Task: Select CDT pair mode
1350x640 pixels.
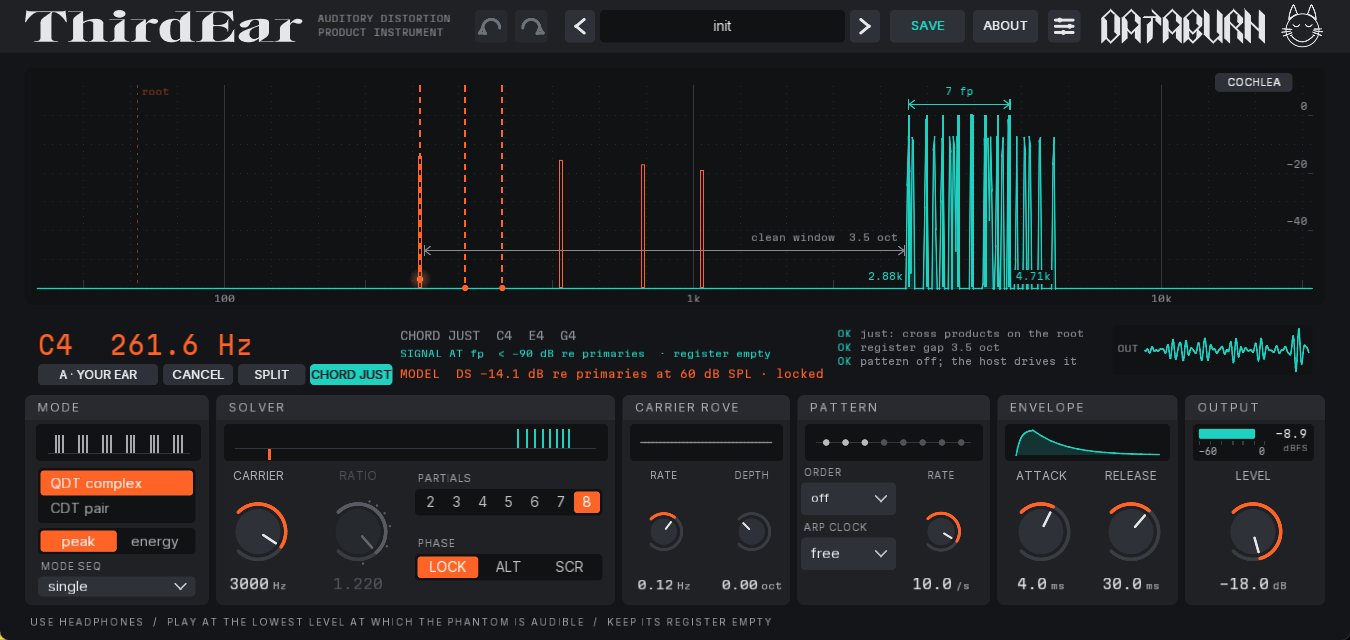Action: [x=116, y=508]
